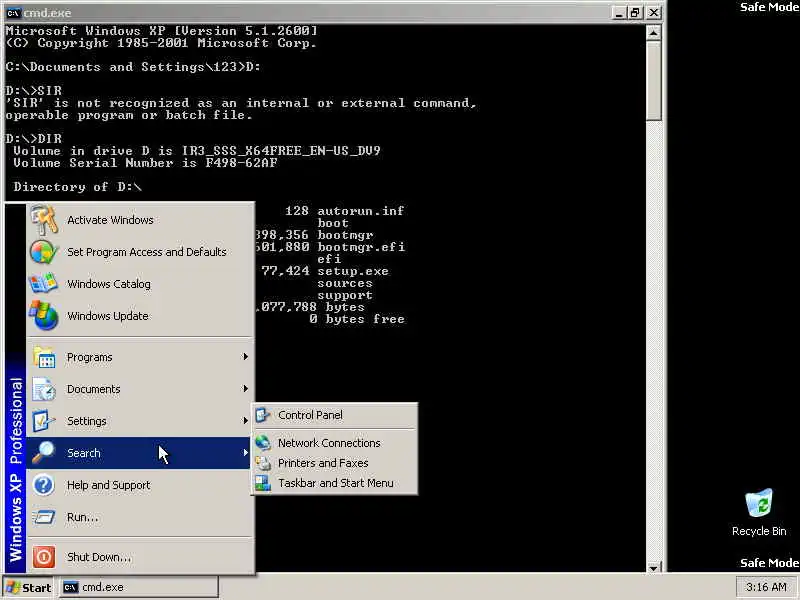800x600 pixels.
Task: Open Set Program Access and Defaults
Action: click(140, 252)
